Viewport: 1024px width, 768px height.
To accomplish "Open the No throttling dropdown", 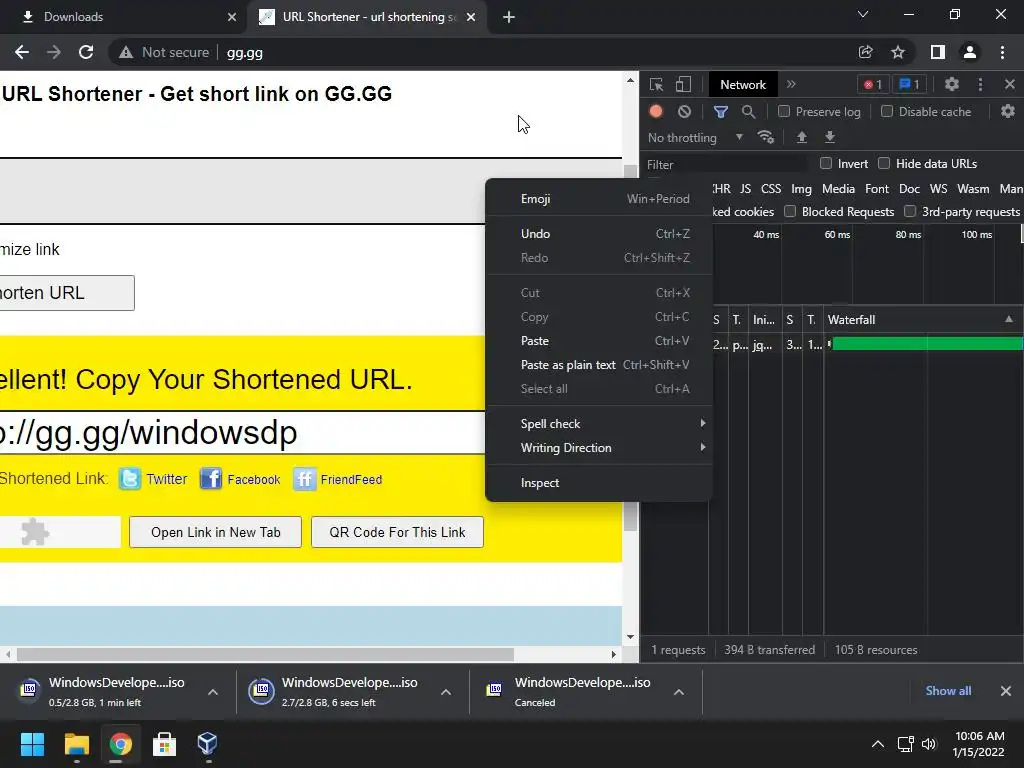I will tap(696, 138).
